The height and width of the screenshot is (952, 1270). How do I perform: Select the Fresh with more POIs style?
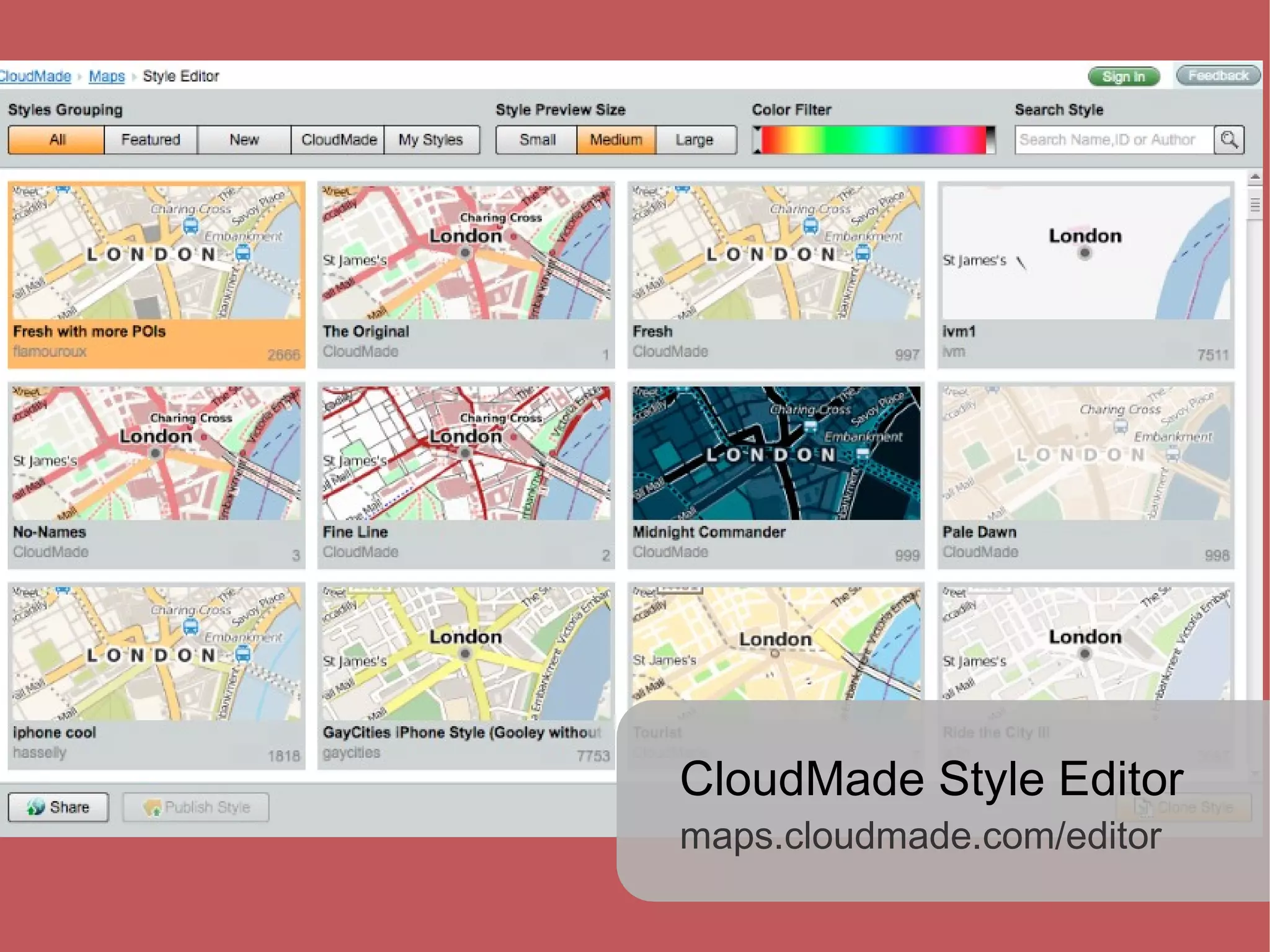pos(156,275)
